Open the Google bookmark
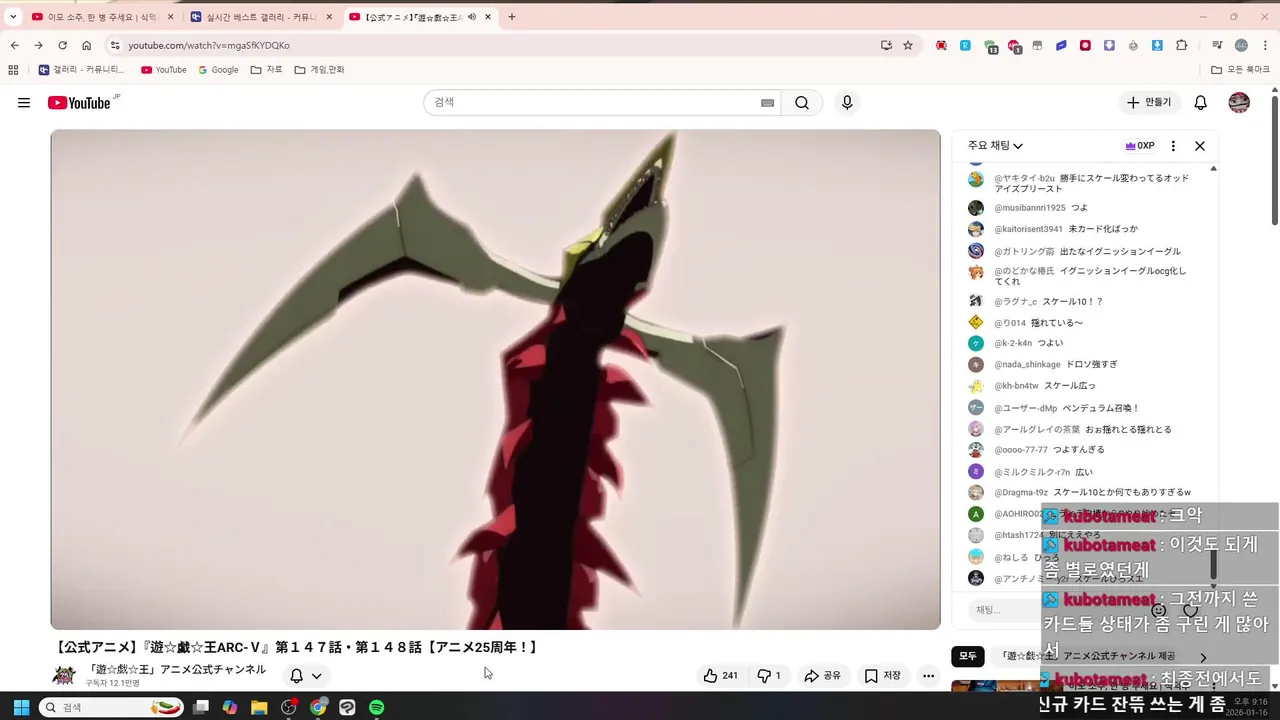This screenshot has height=720, width=1280. [x=218, y=70]
